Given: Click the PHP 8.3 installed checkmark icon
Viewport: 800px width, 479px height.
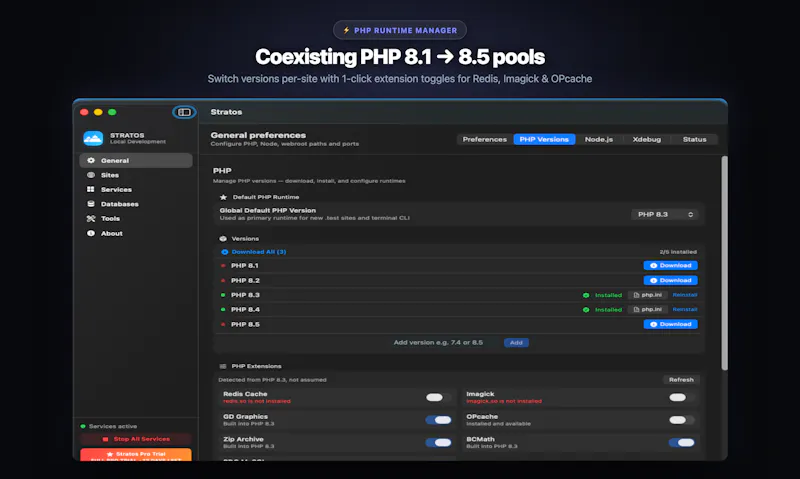Looking at the screenshot, I should pos(586,295).
